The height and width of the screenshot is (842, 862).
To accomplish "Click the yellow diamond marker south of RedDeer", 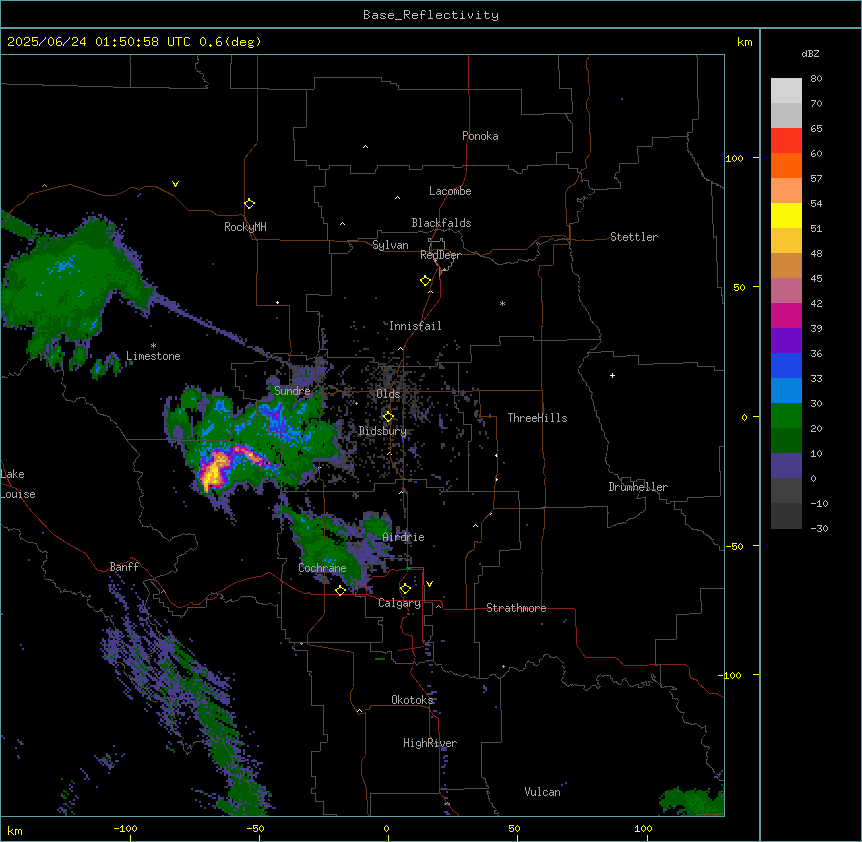I will coord(425,281).
